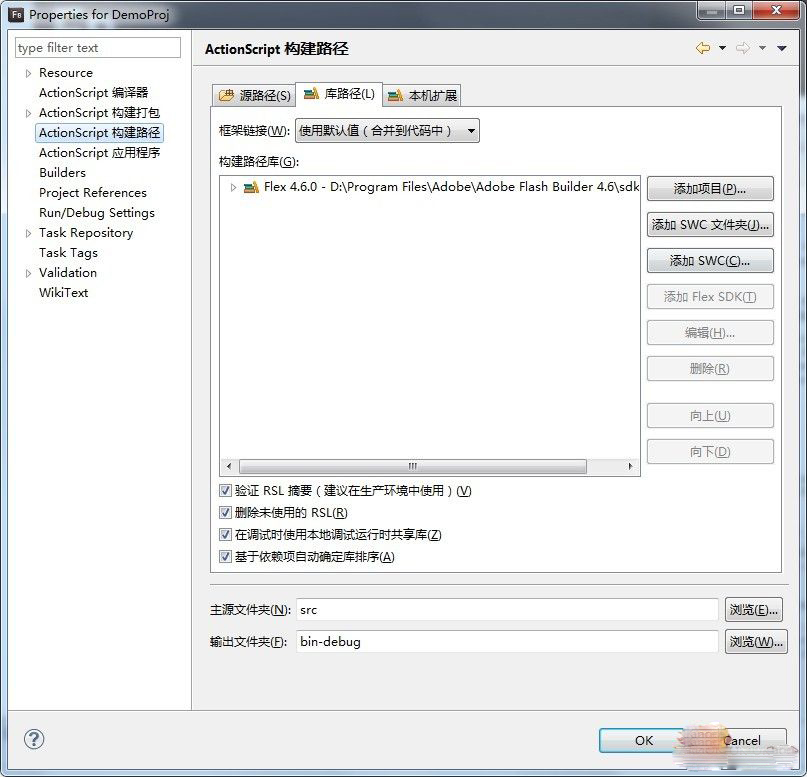807x777 pixels.
Task: Select Task Repository in the tree
Action: click(x=86, y=233)
